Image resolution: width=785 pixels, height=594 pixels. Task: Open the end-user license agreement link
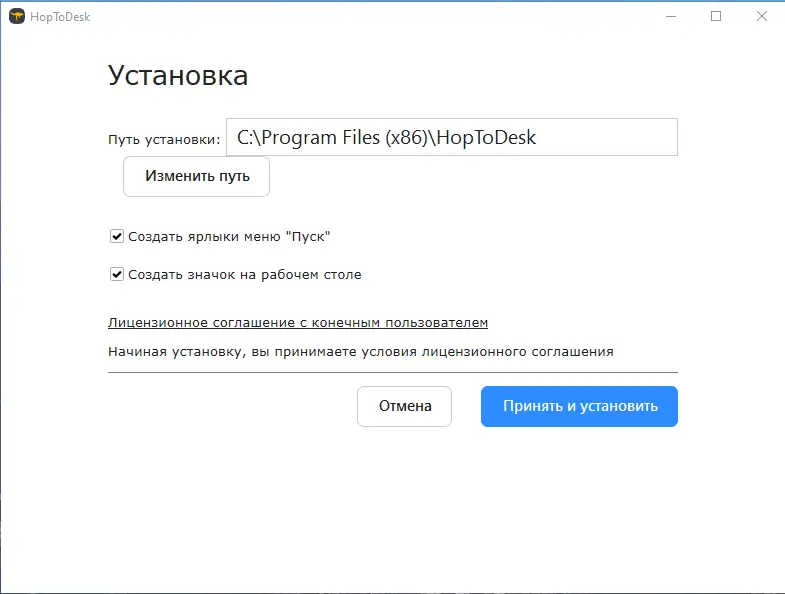click(297, 323)
